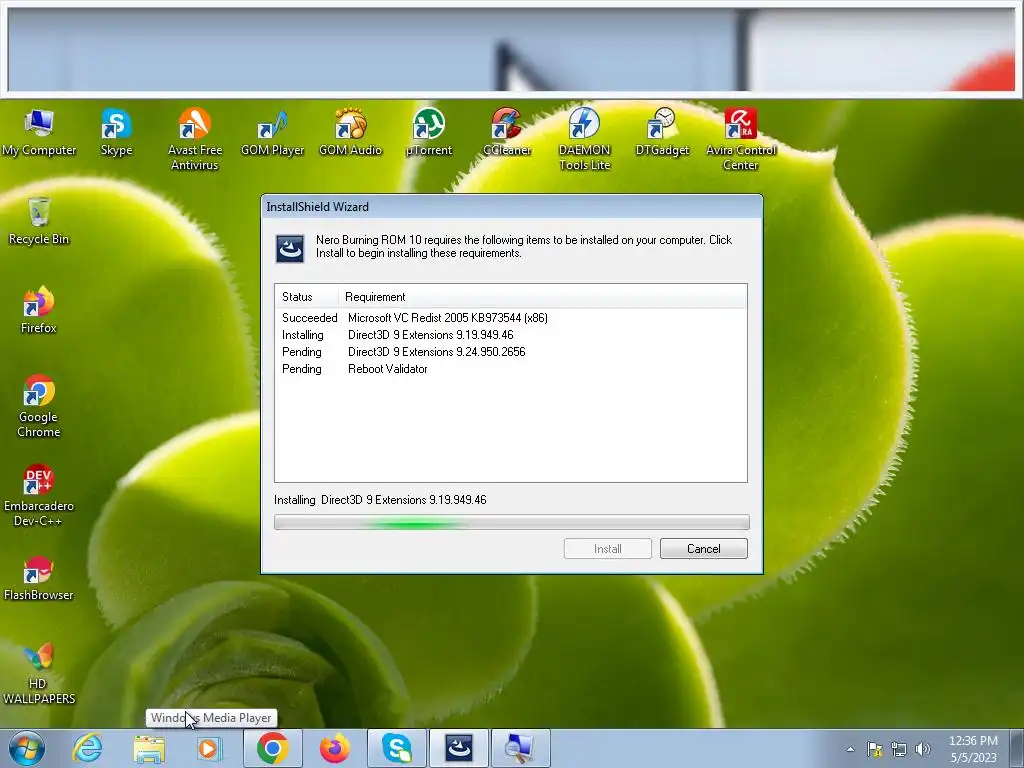Viewport: 1024px width, 768px height.
Task: Open the clock showing 12:36 PM
Action: pyautogui.click(x=973, y=749)
